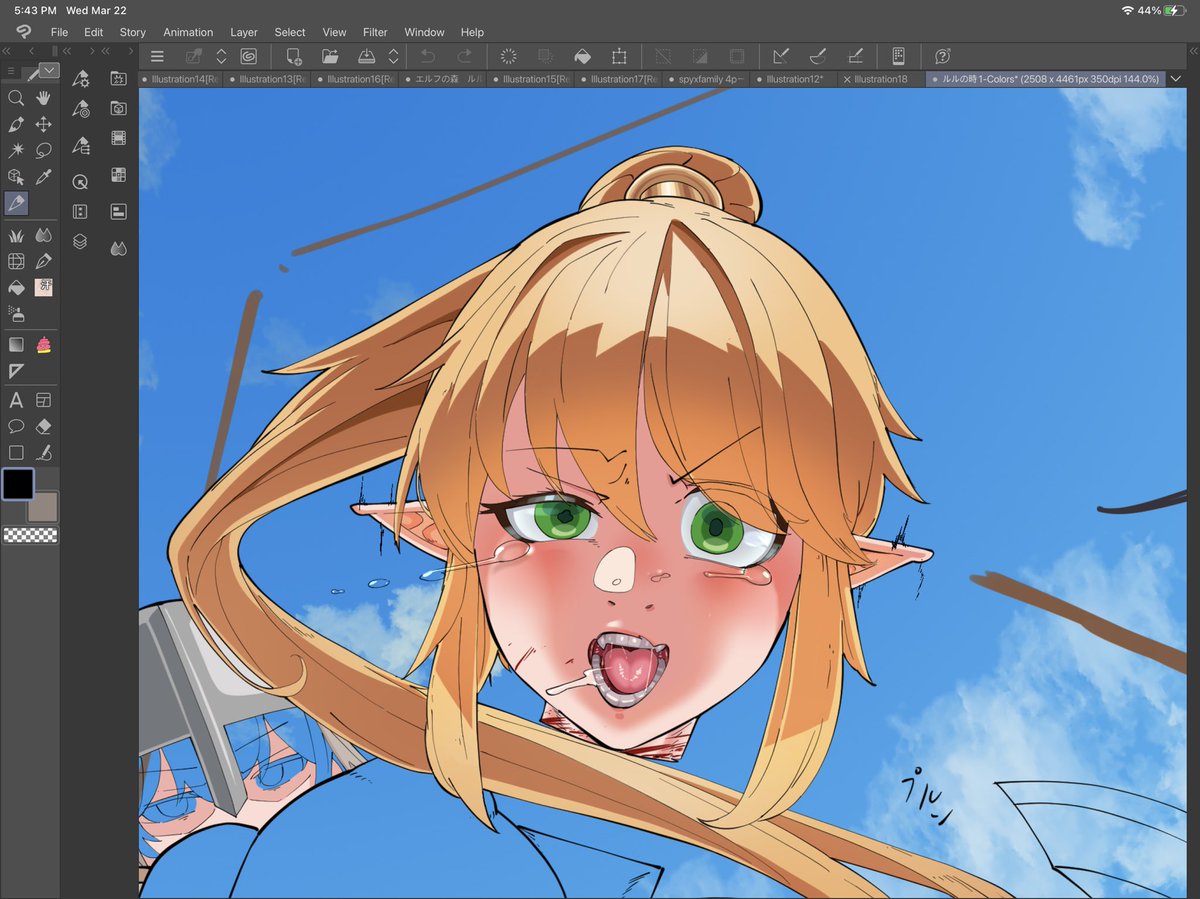Open the Tool Property palette icon

click(81, 79)
